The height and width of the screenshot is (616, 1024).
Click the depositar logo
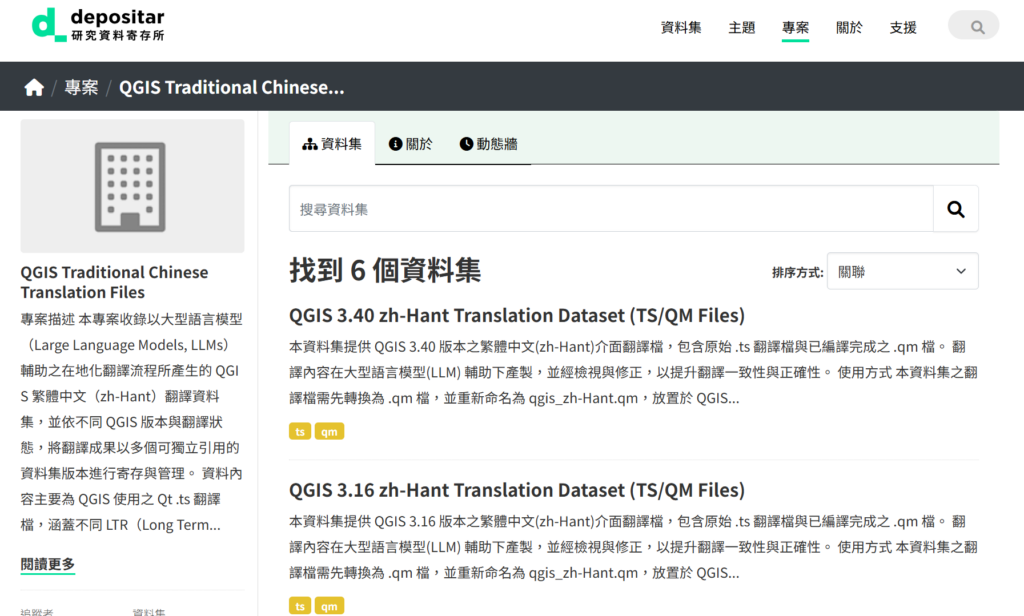click(98, 25)
